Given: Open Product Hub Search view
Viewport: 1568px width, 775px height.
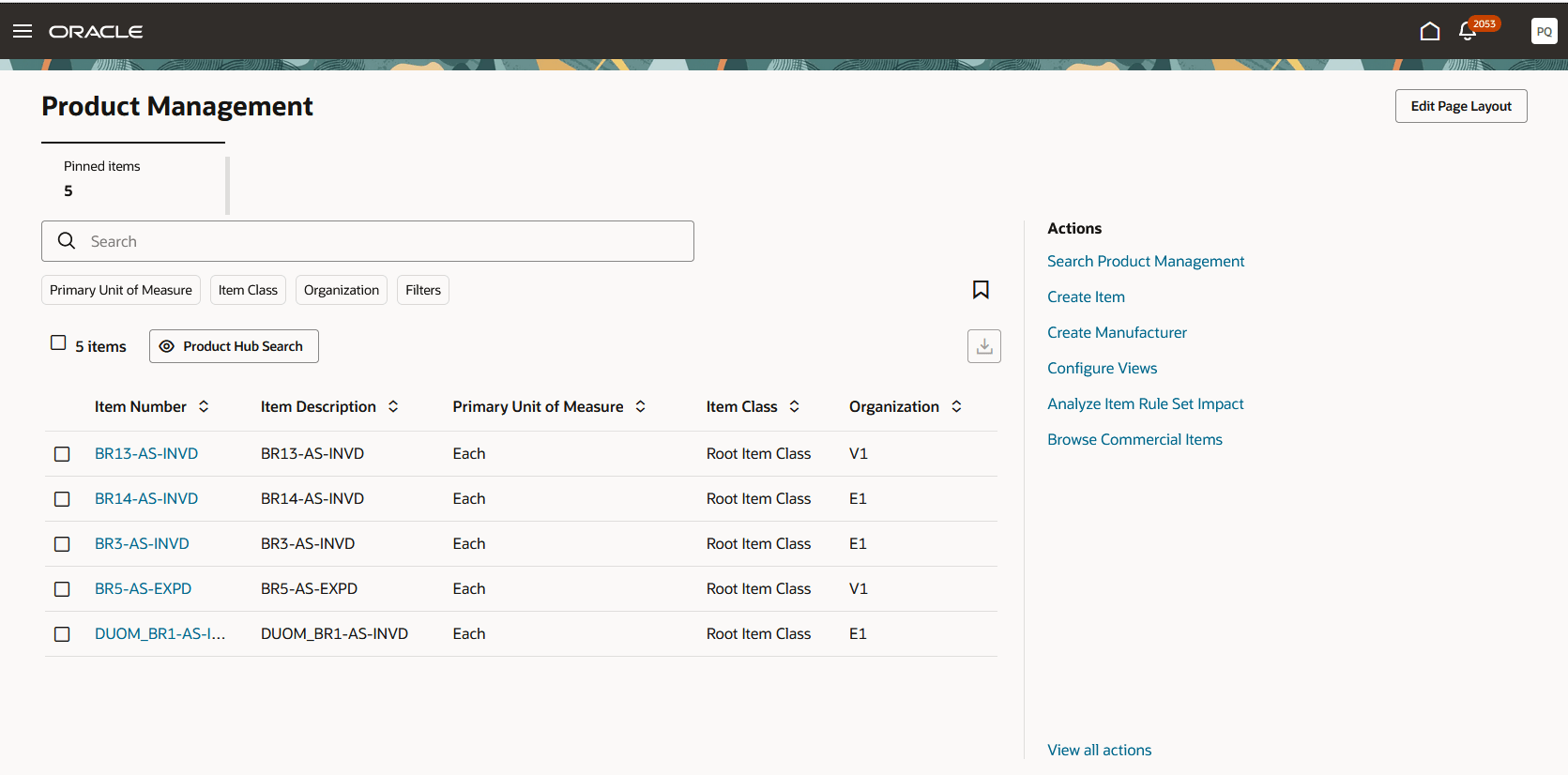Looking at the screenshot, I should 234,346.
